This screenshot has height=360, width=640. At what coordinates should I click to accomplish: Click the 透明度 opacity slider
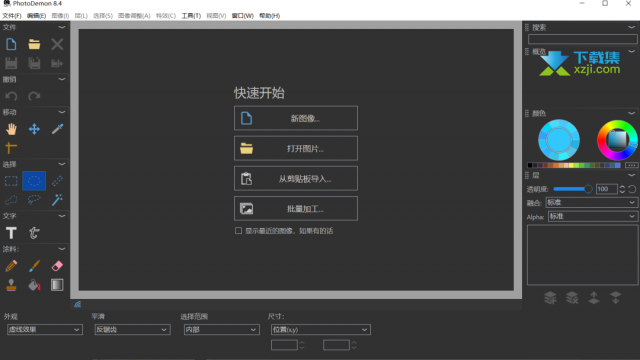coord(572,189)
